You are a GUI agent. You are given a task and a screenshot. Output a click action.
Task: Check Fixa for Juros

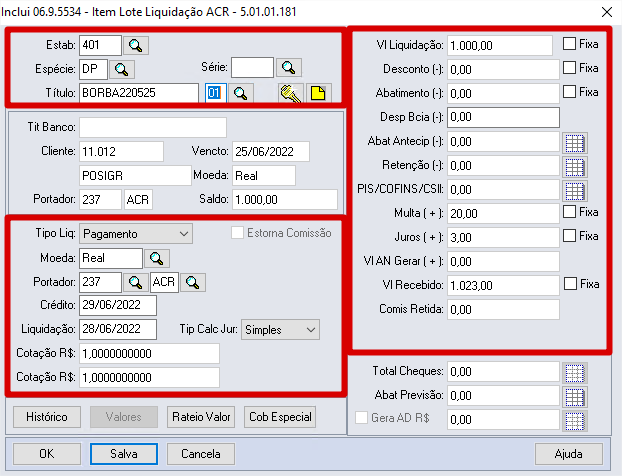(569, 236)
